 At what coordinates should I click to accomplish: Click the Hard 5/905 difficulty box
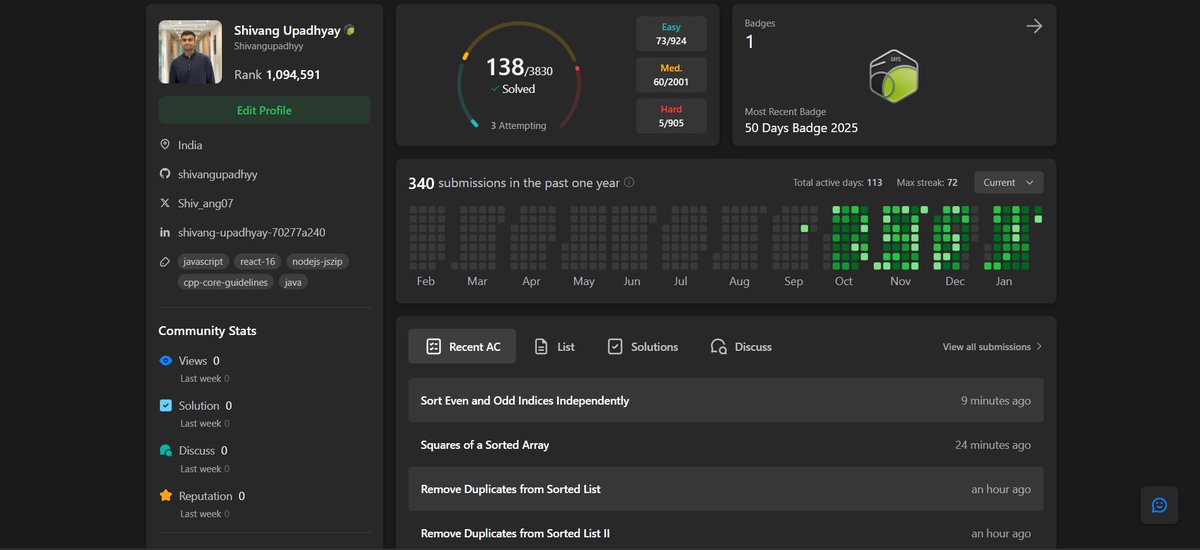pos(671,116)
